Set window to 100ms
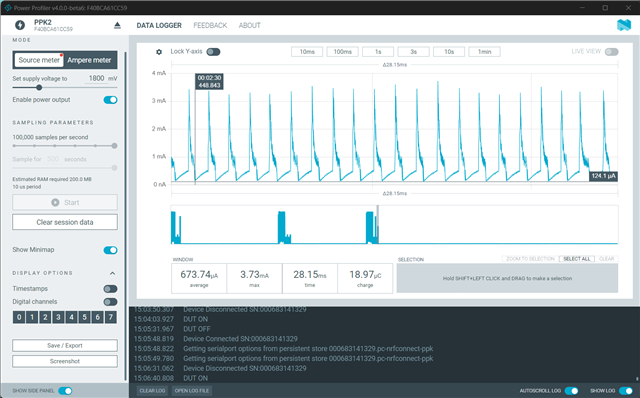 [342, 52]
